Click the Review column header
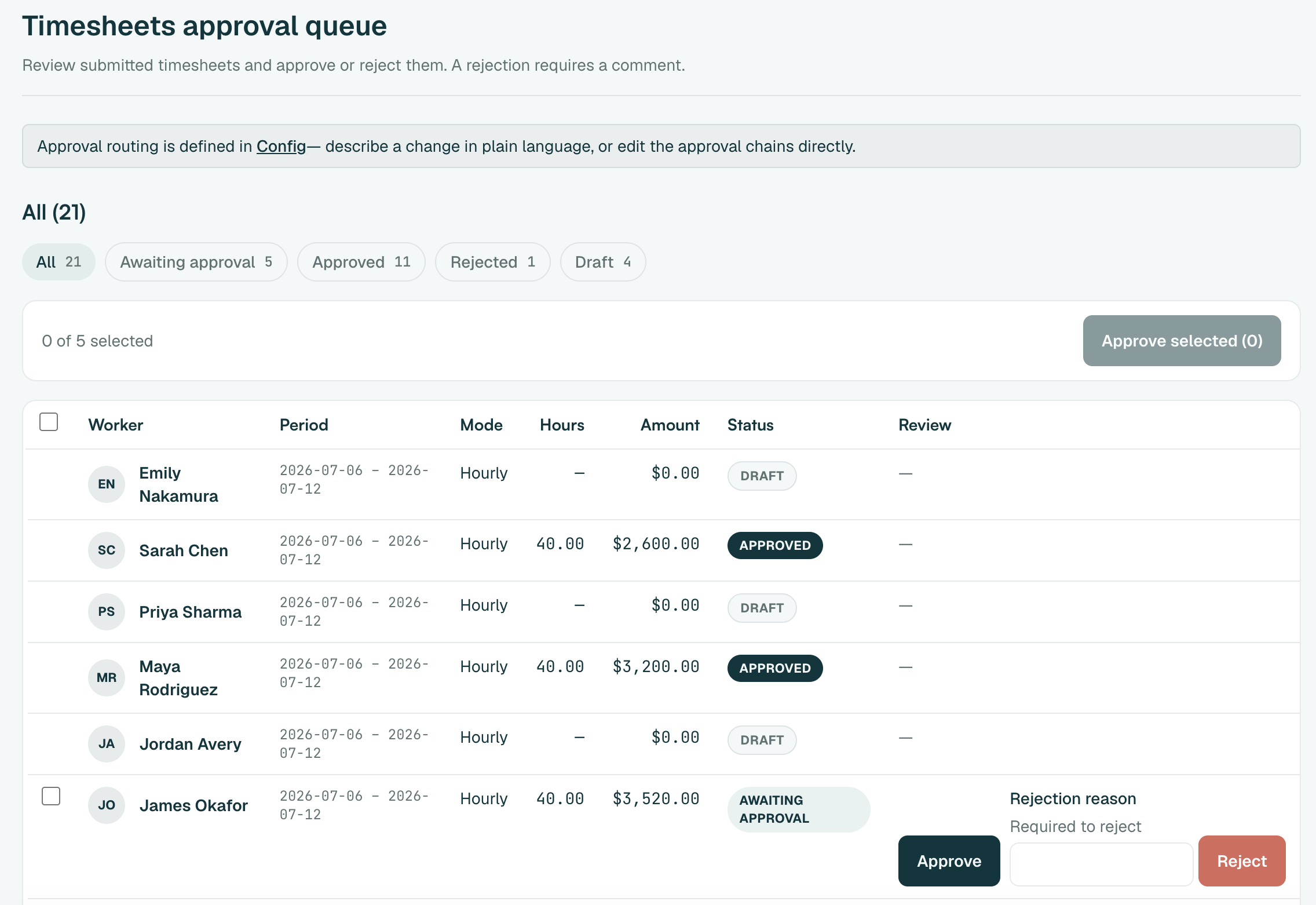Image resolution: width=1316 pixels, height=905 pixels. point(924,425)
